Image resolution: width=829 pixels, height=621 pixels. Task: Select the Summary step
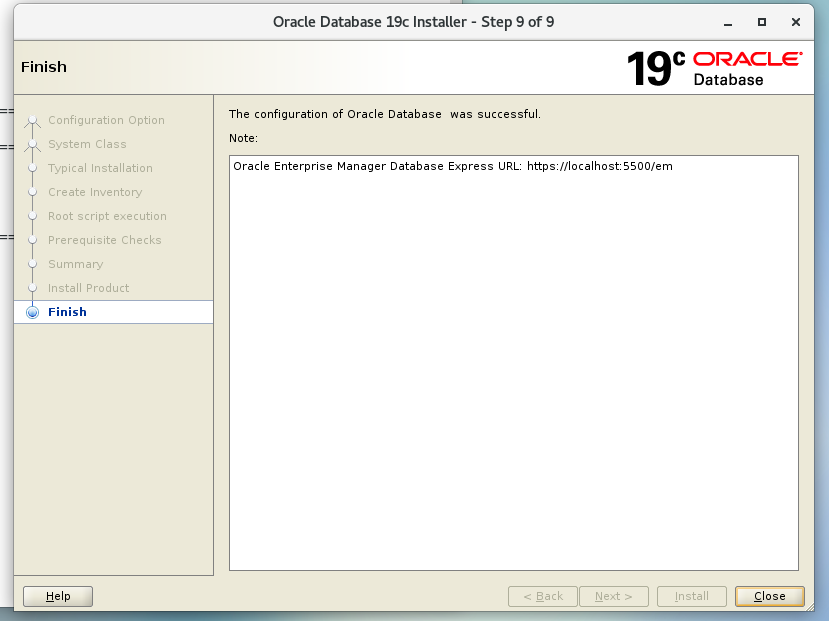tap(76, 264)
